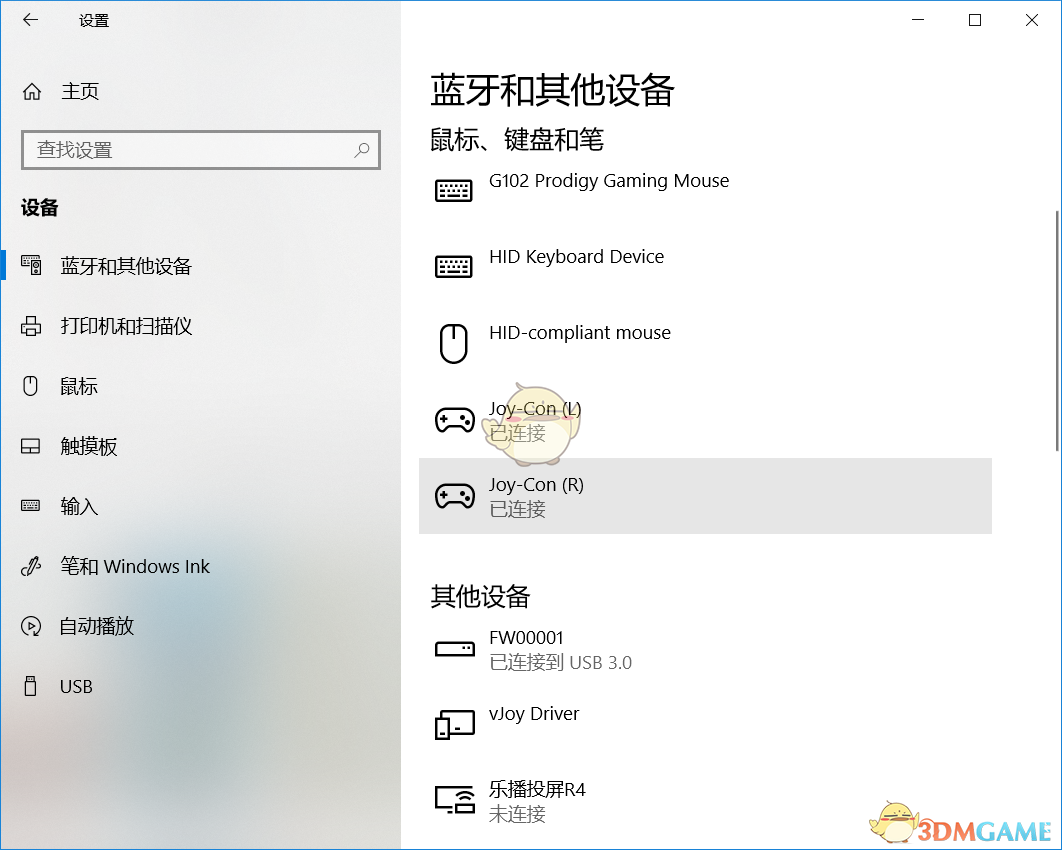Click 未连接 status under 乐播投屏R4
This screenshot has height=850, width=1062.
point(517,813)
